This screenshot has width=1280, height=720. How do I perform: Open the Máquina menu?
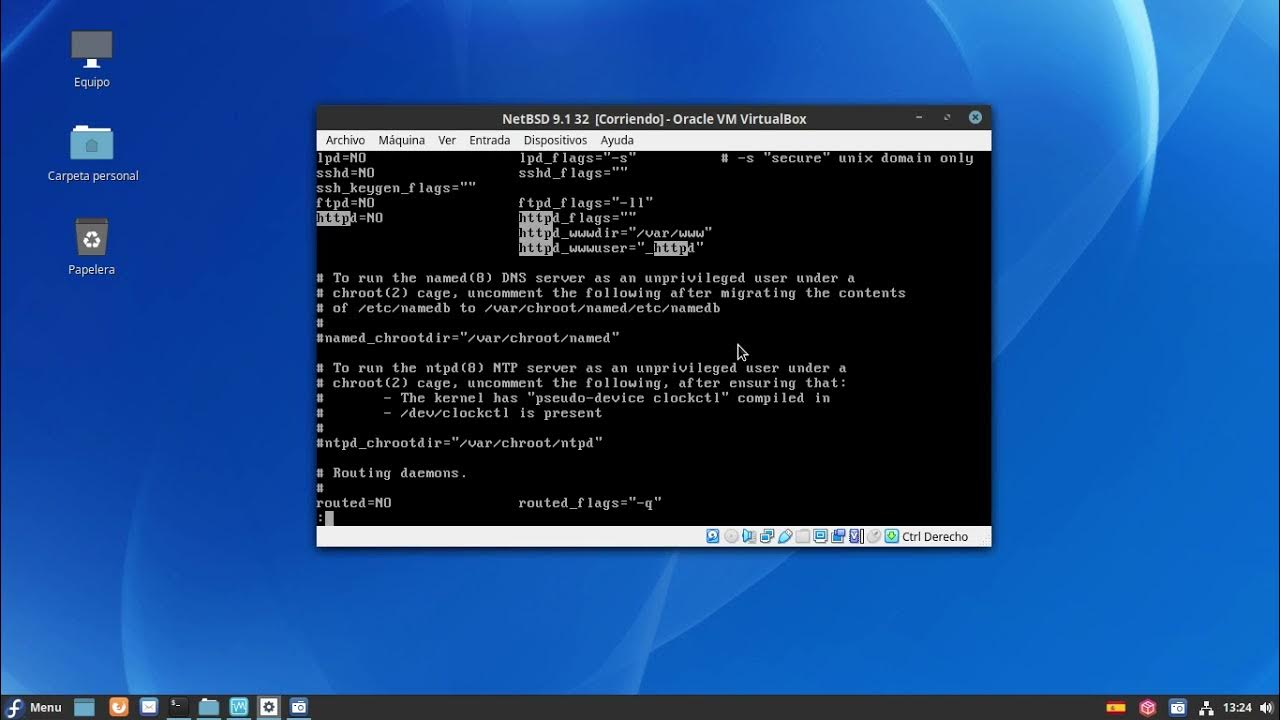[x=401, y=140]
